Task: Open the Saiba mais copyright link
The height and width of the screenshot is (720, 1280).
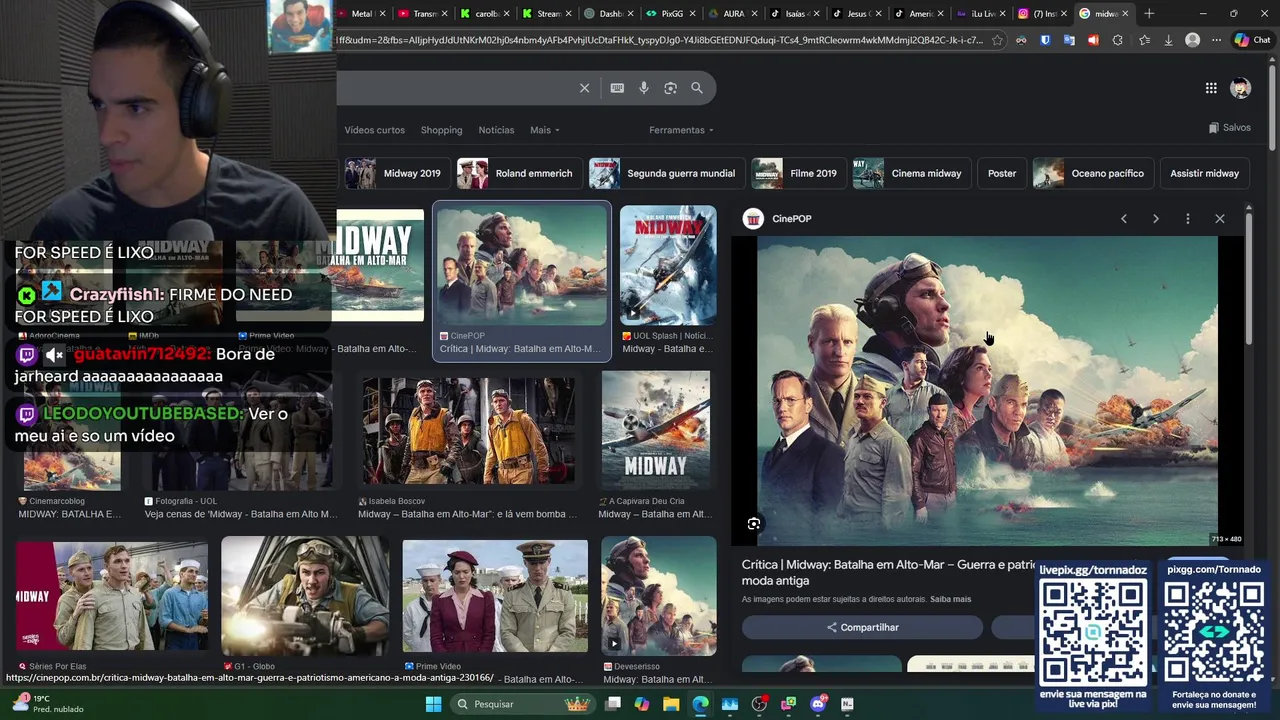Action: [950, 600]
